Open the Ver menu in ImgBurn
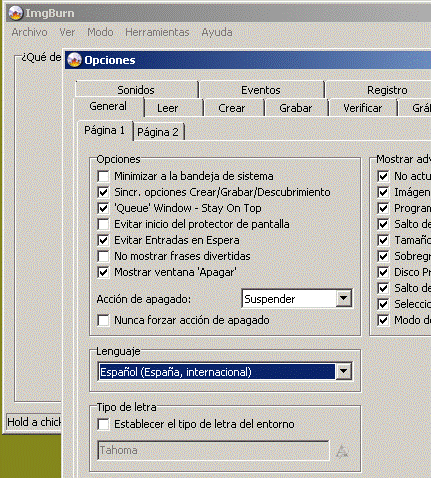The height and width of the screenshot is (478, 431). (x=67, y=32)
